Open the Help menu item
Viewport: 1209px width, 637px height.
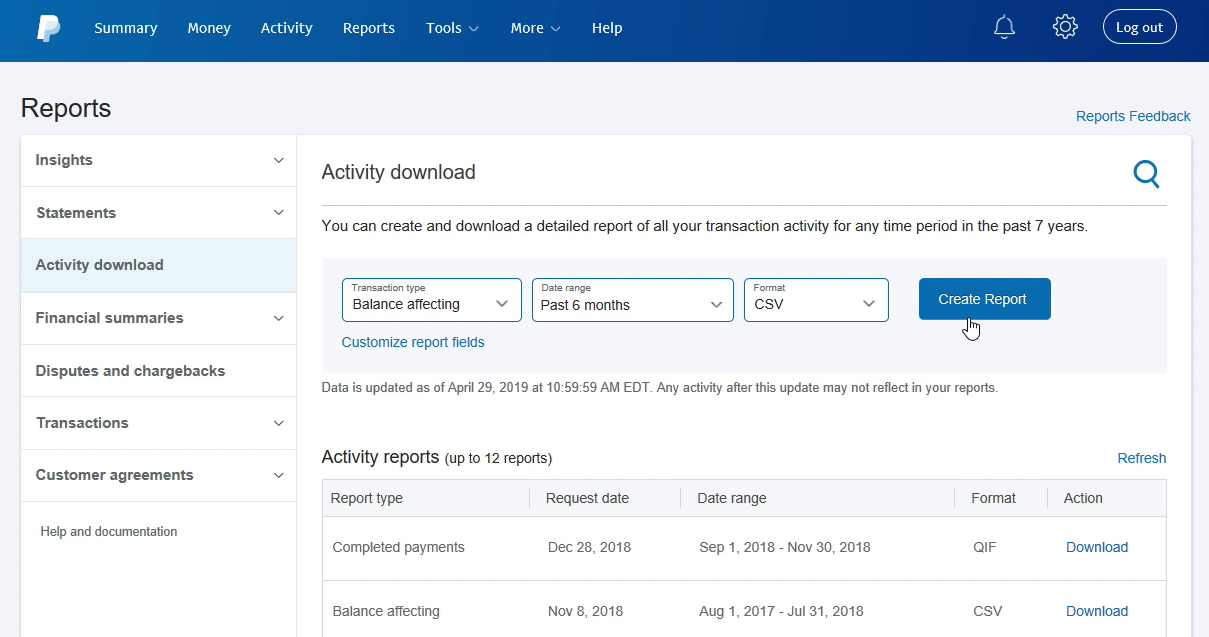tap(607, 28)
